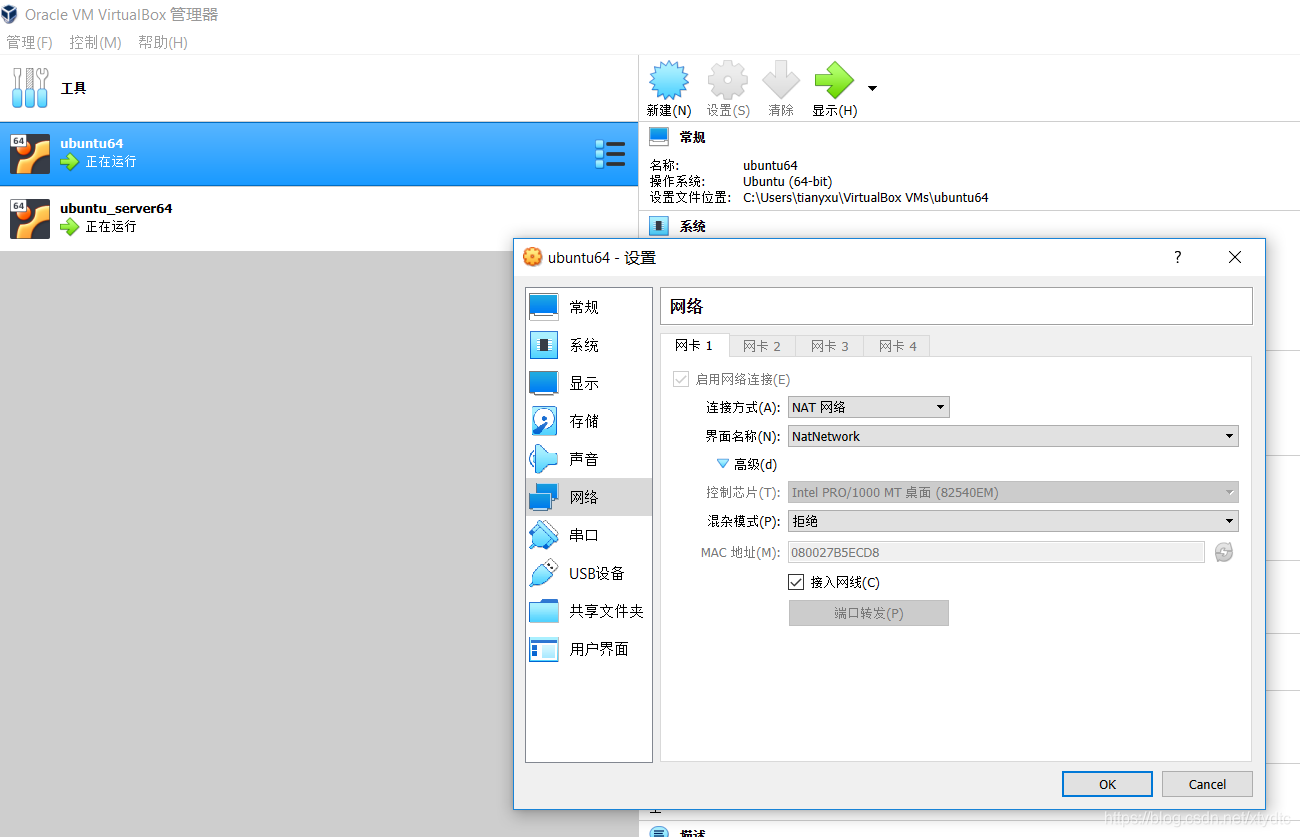
Task: Click Storage (存储) disk icon in sidebar
Action: click(x=544, y=421)
